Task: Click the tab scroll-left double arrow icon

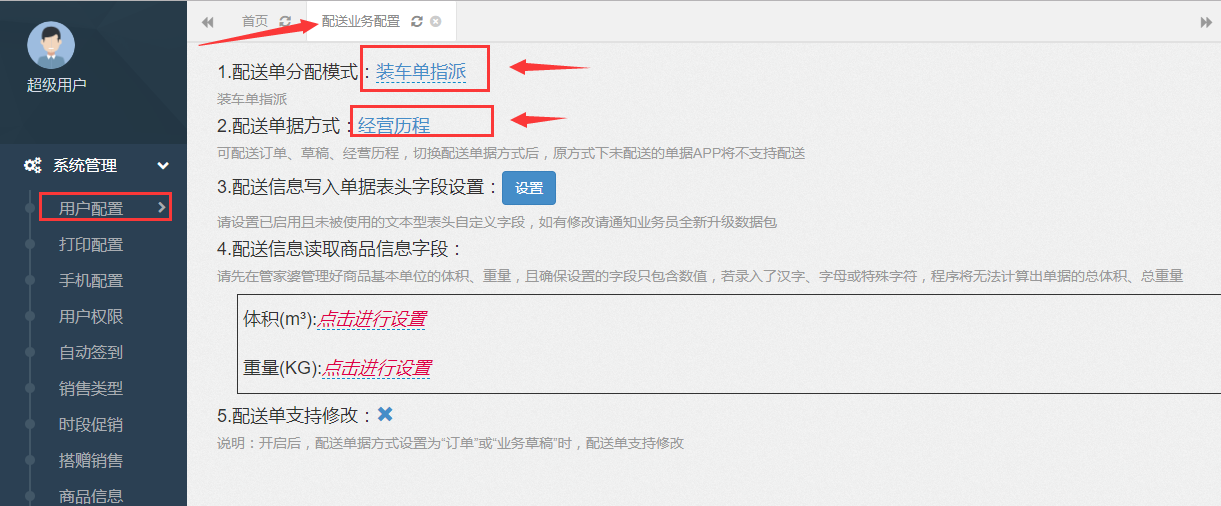Action: point(208,22)
